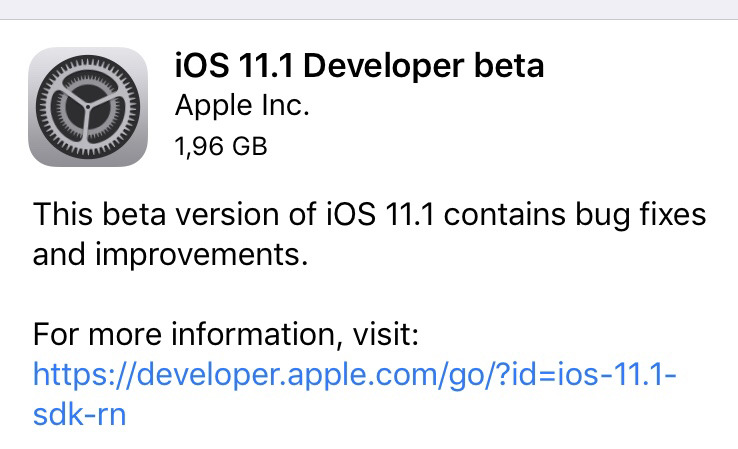Click the word "beta" in the bold title
This screenshot has width=738, height=449.
tap(509, 65)
